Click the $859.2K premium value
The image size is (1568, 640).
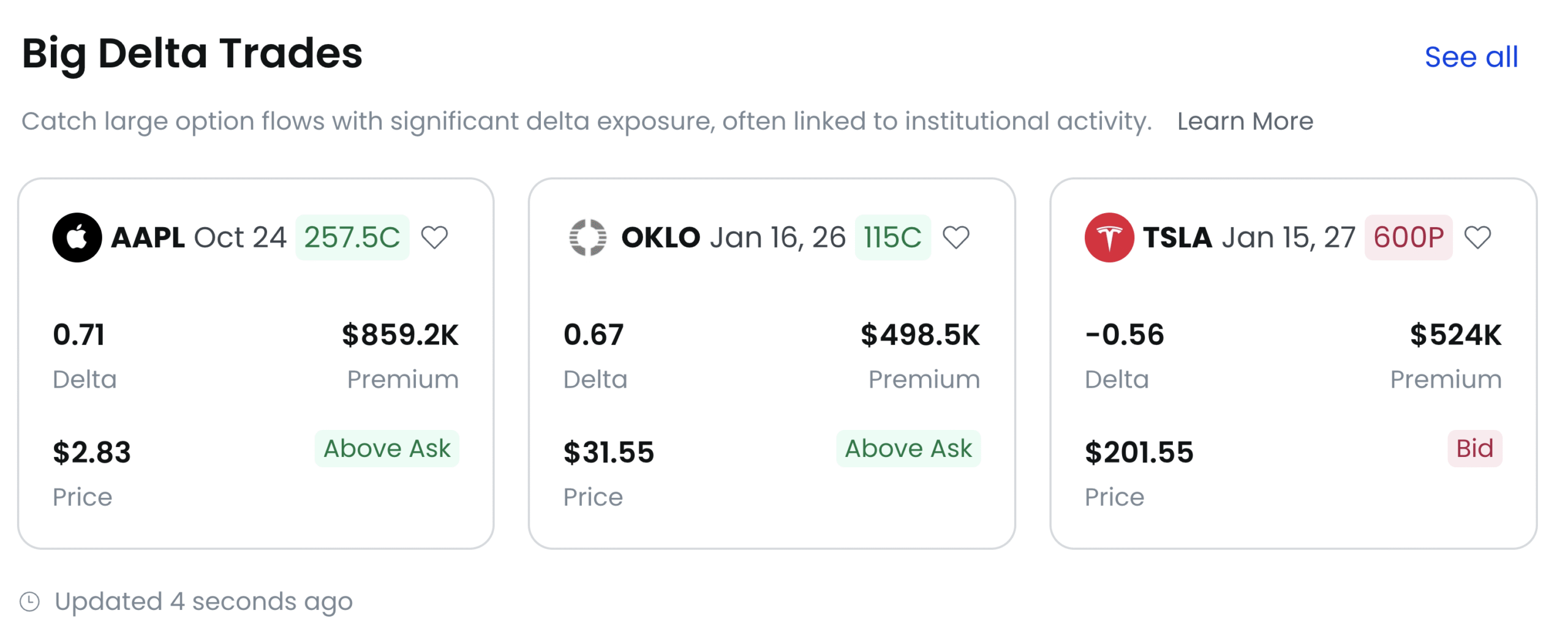399,335
